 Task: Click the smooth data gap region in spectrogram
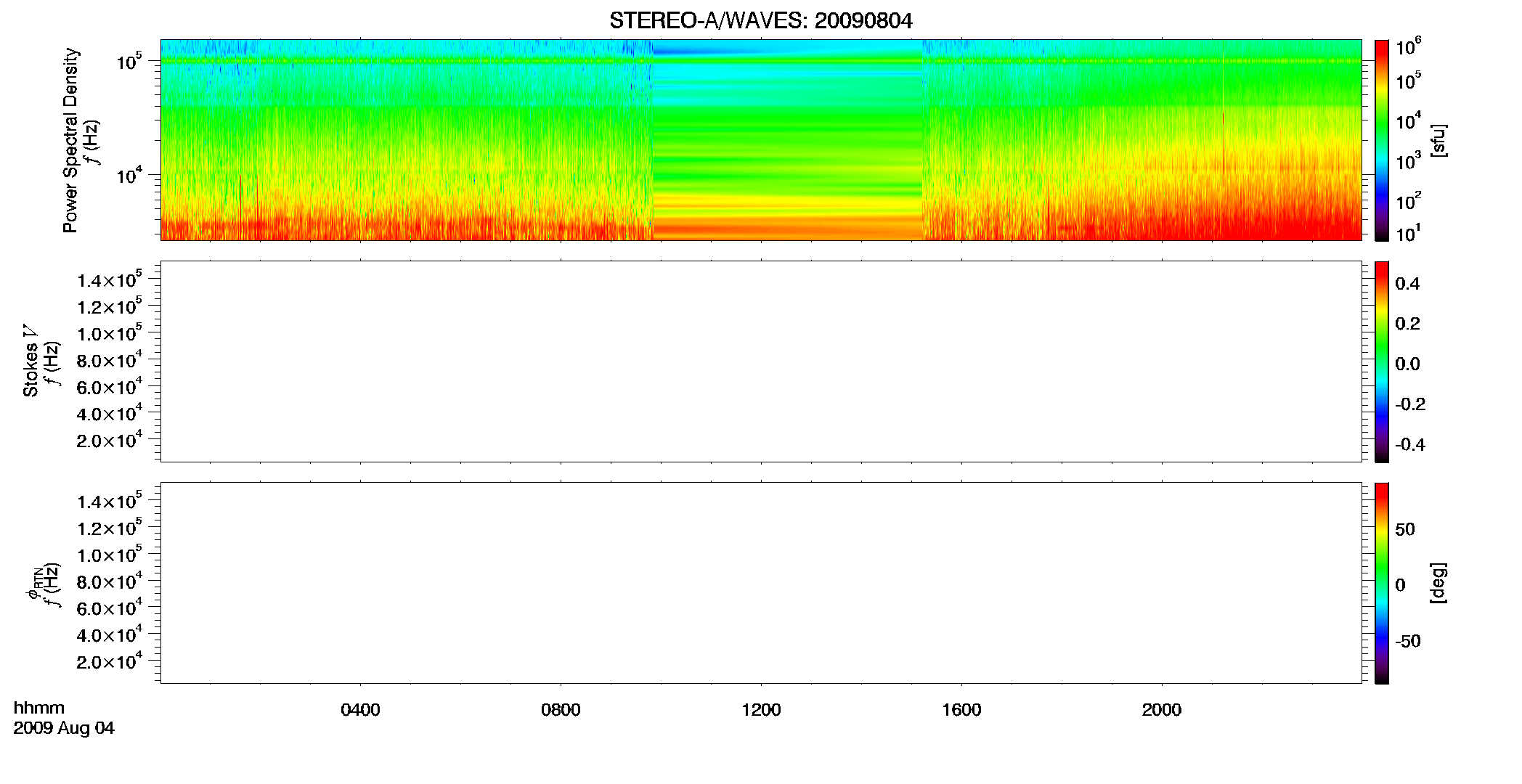[788, 139]
